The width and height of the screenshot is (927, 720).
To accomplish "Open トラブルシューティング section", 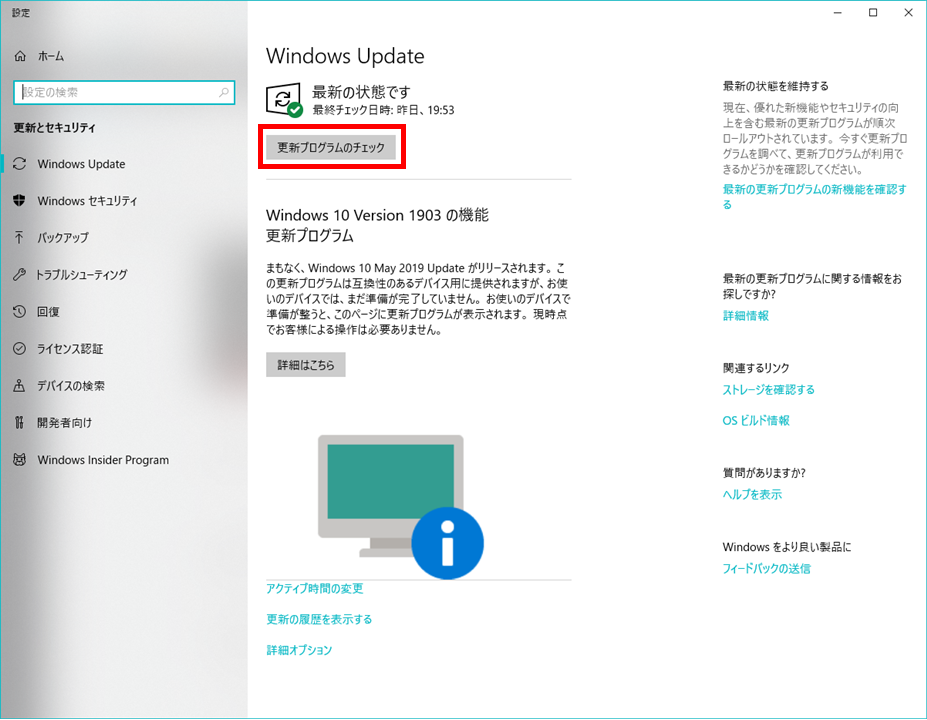I will pos(82,274).
